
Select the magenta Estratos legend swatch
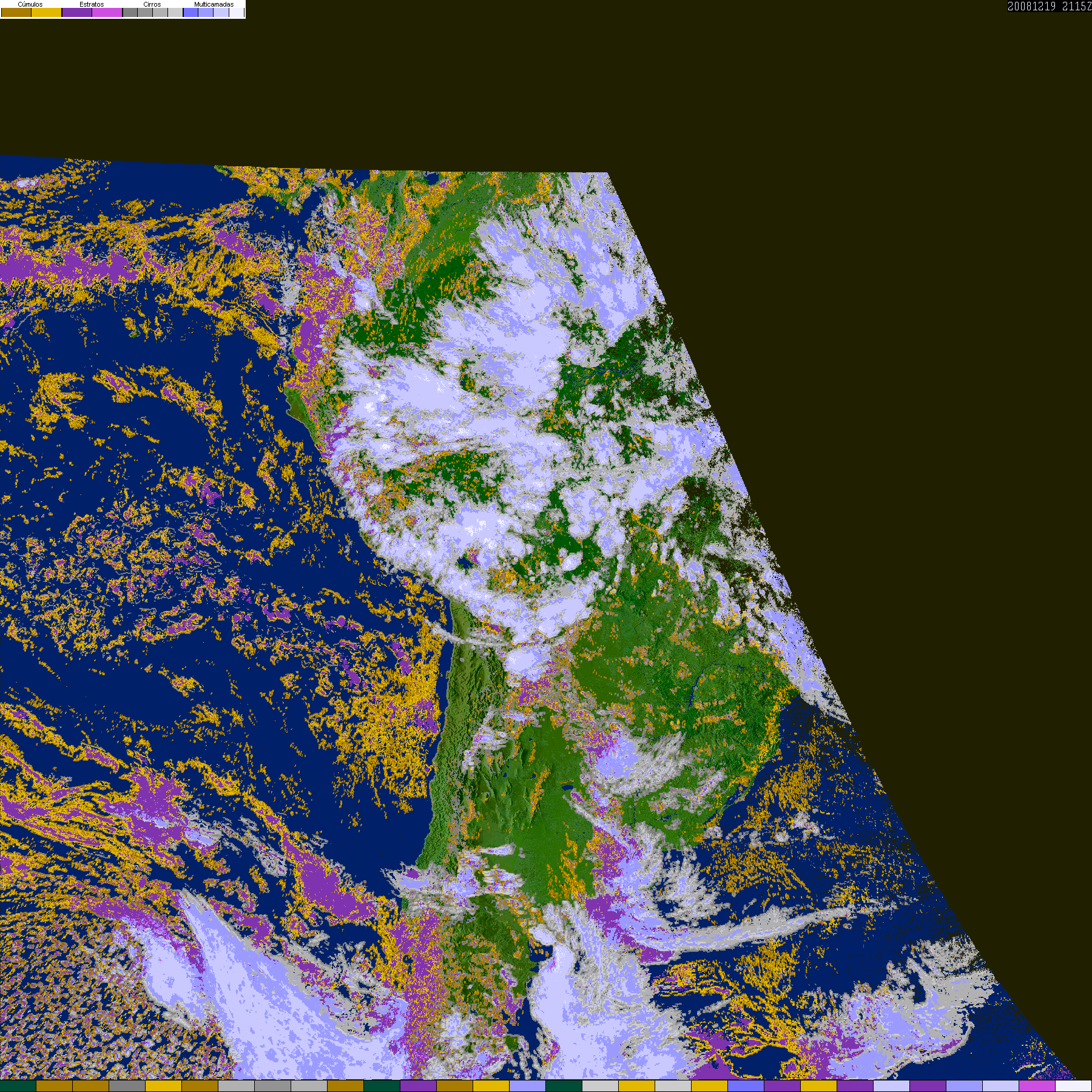click(x=107, y=12)
